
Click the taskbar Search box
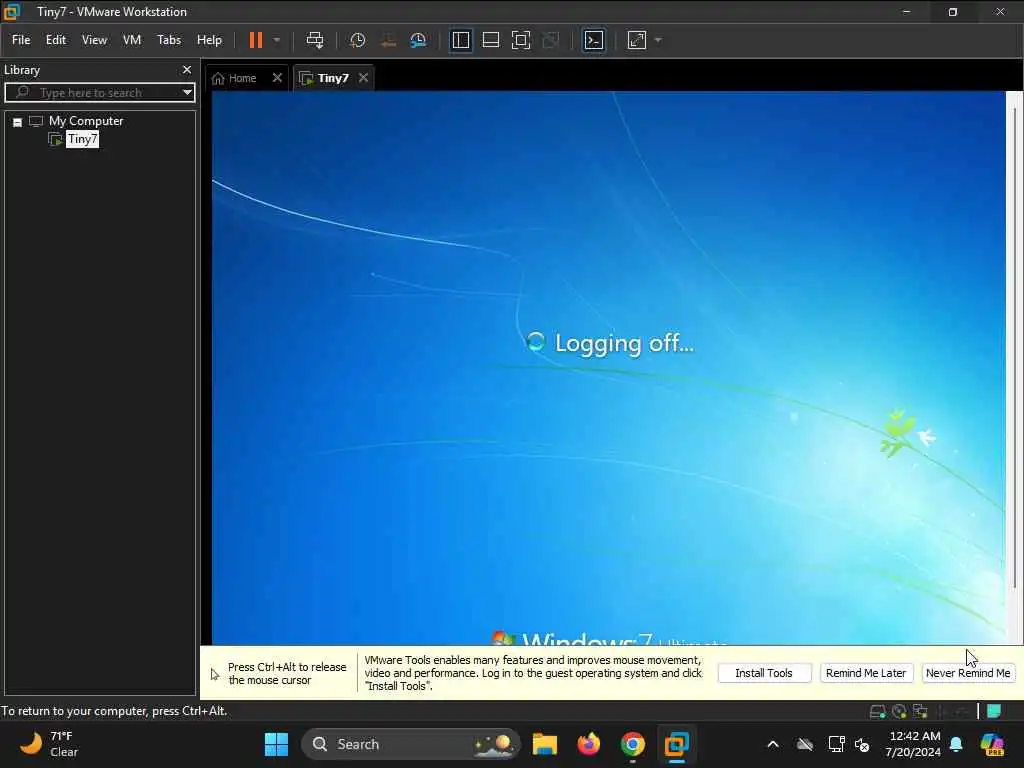pyautogui.click(x=411, y=744)
